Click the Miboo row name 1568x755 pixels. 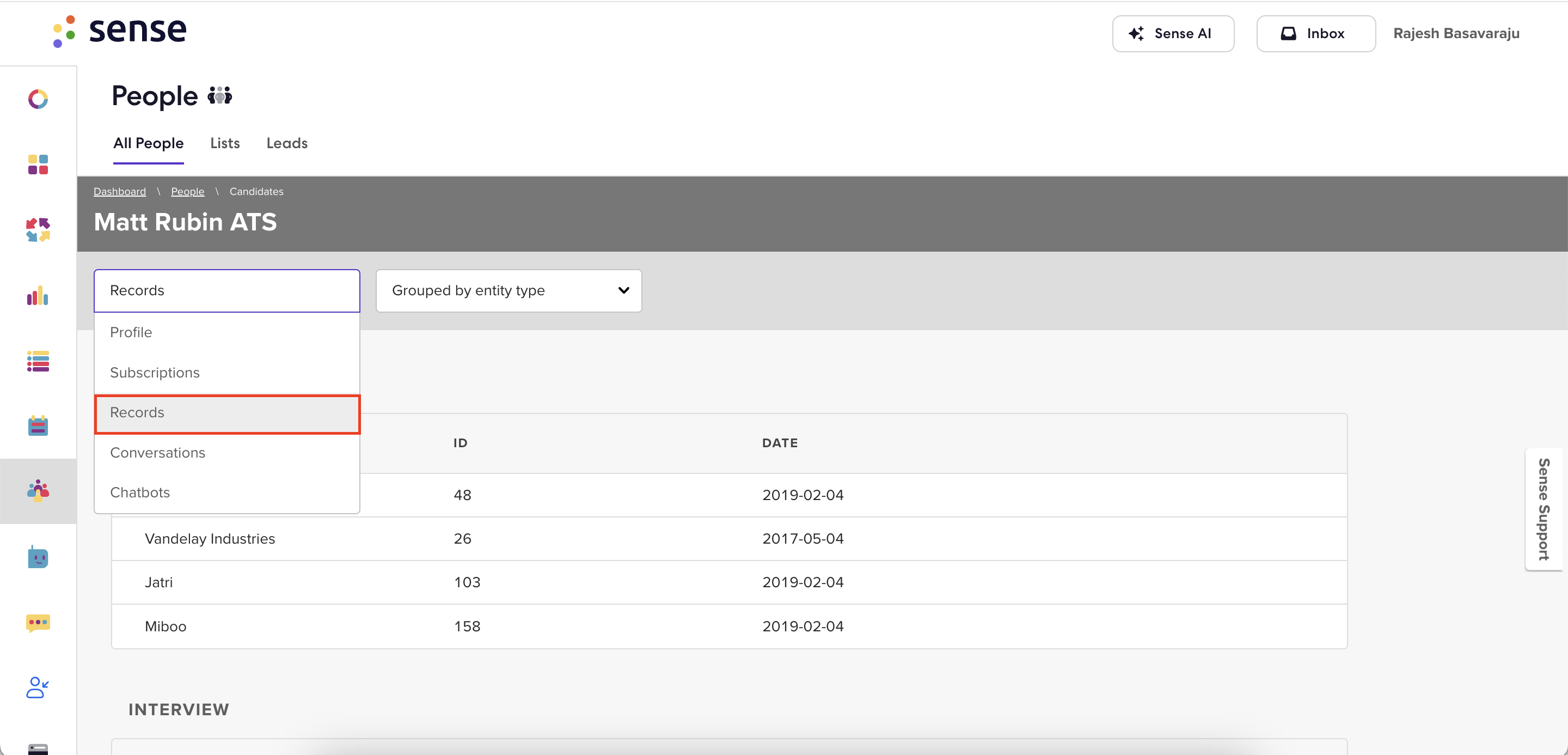166,626
